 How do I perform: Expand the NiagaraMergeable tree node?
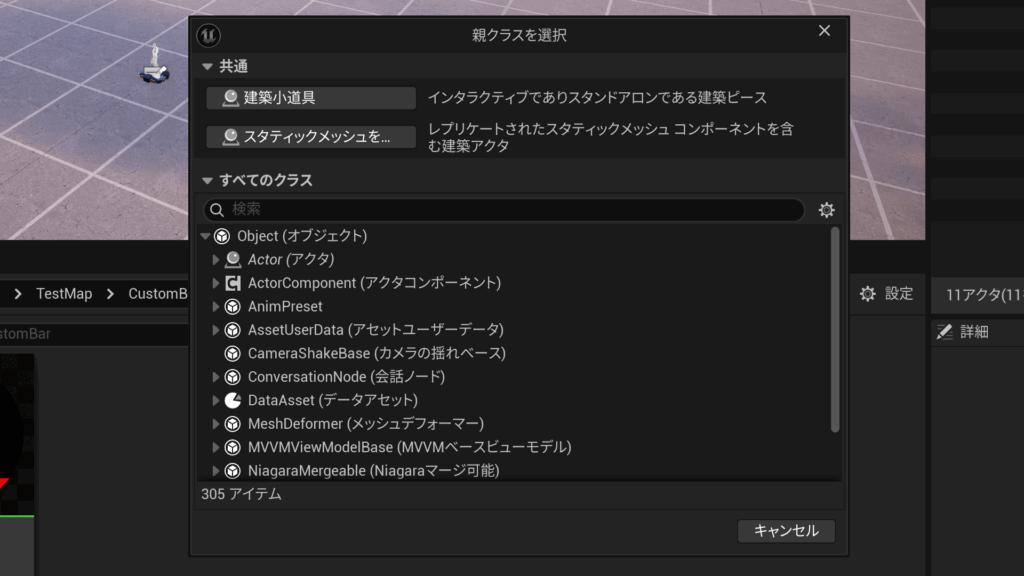click(x=216, y=471)
